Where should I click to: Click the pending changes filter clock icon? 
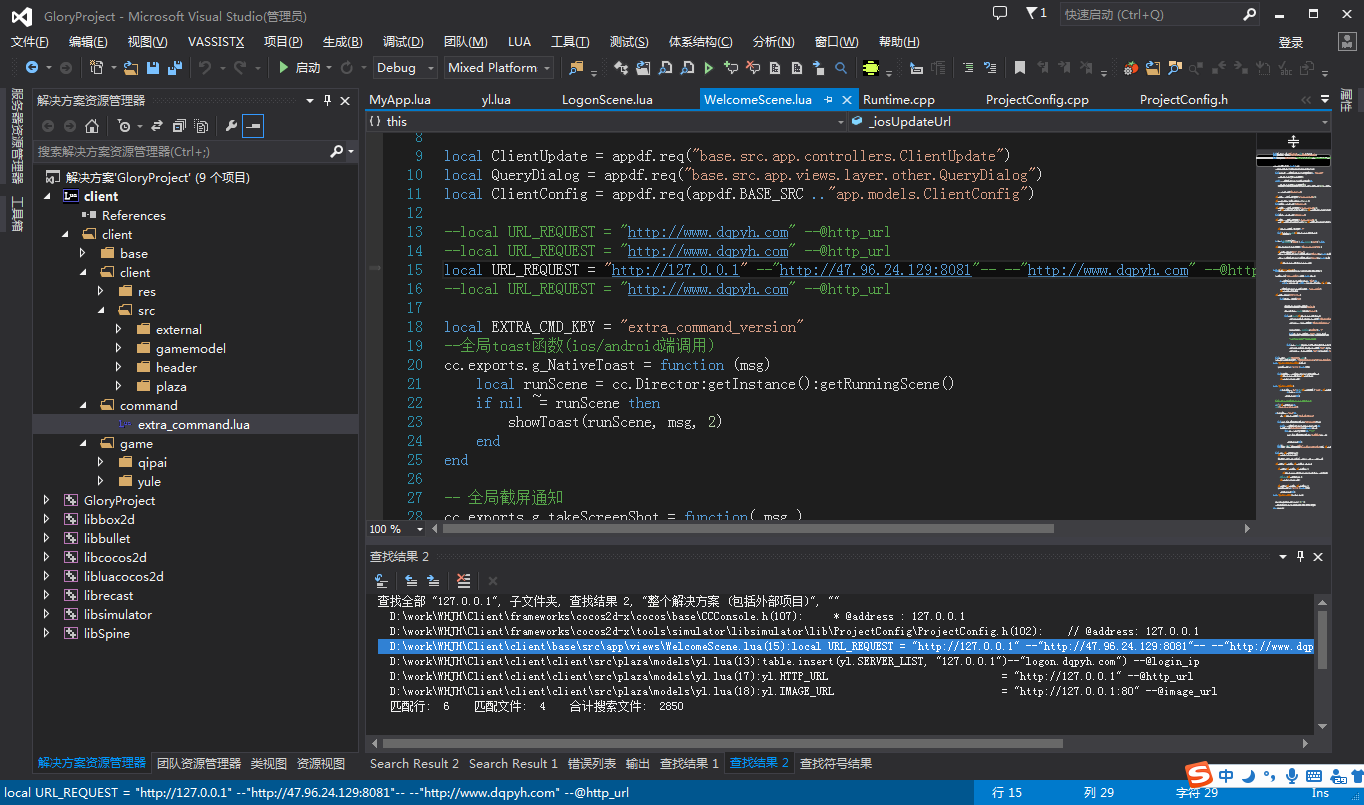124,126
